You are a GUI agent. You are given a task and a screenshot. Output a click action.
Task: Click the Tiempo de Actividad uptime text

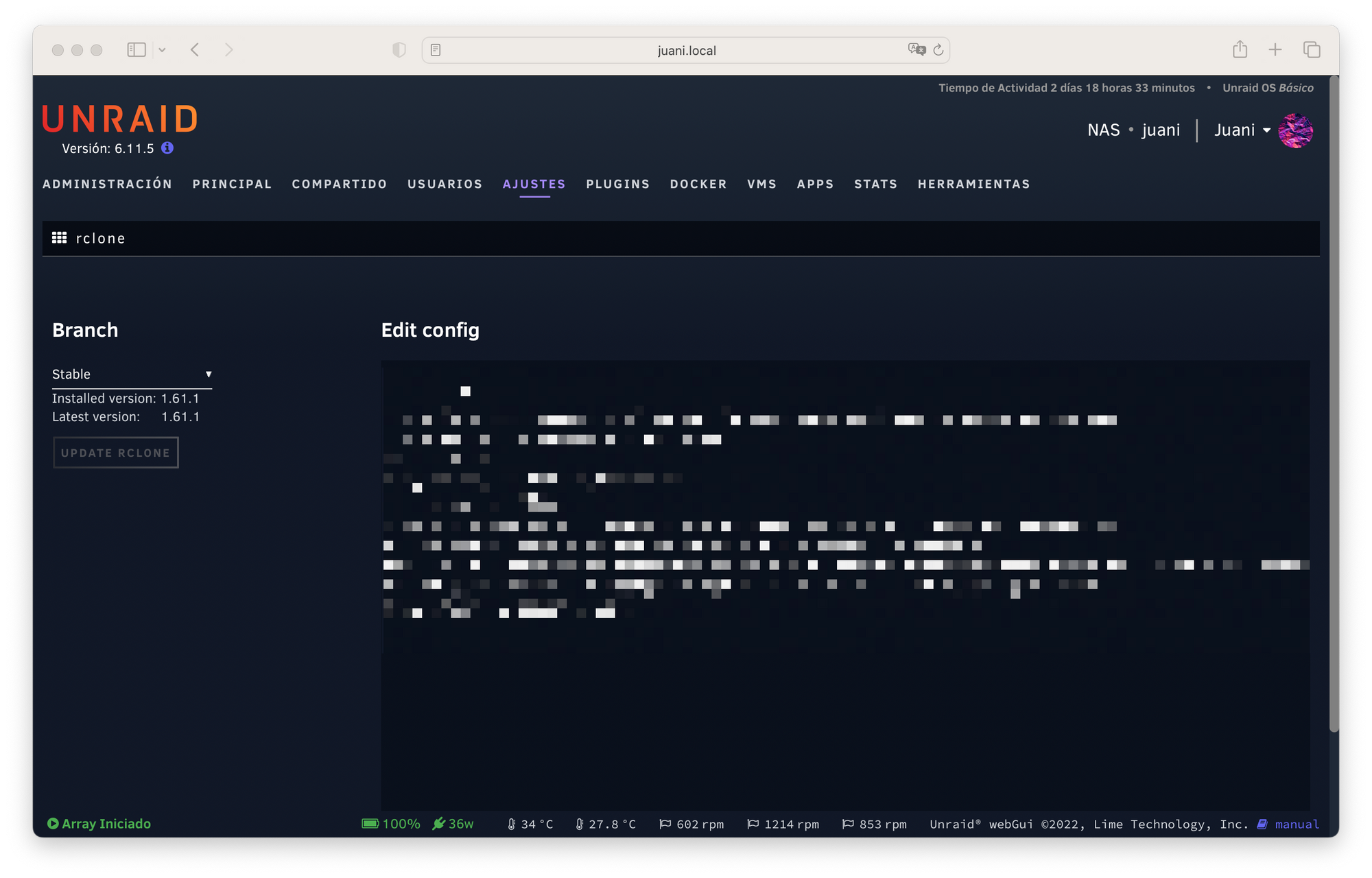[x=1067, y=88]
